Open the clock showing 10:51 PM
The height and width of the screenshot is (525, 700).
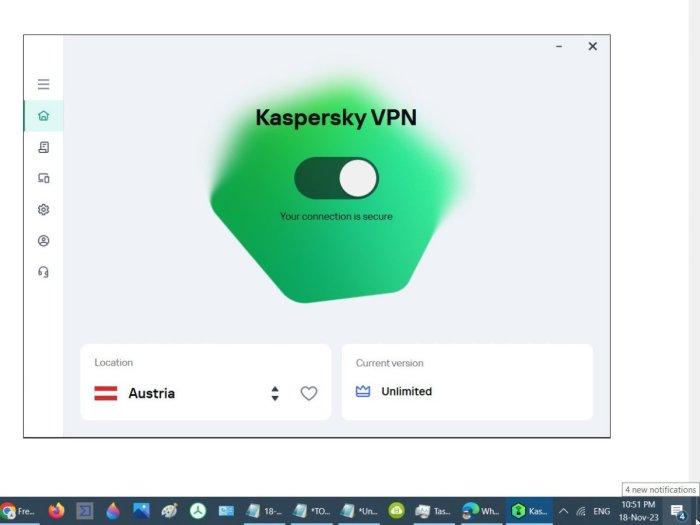point(638,511)
